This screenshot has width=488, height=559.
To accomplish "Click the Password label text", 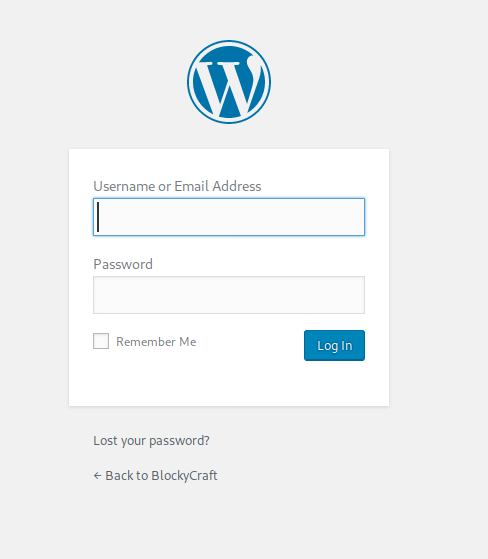I will (x=123, y=265).
